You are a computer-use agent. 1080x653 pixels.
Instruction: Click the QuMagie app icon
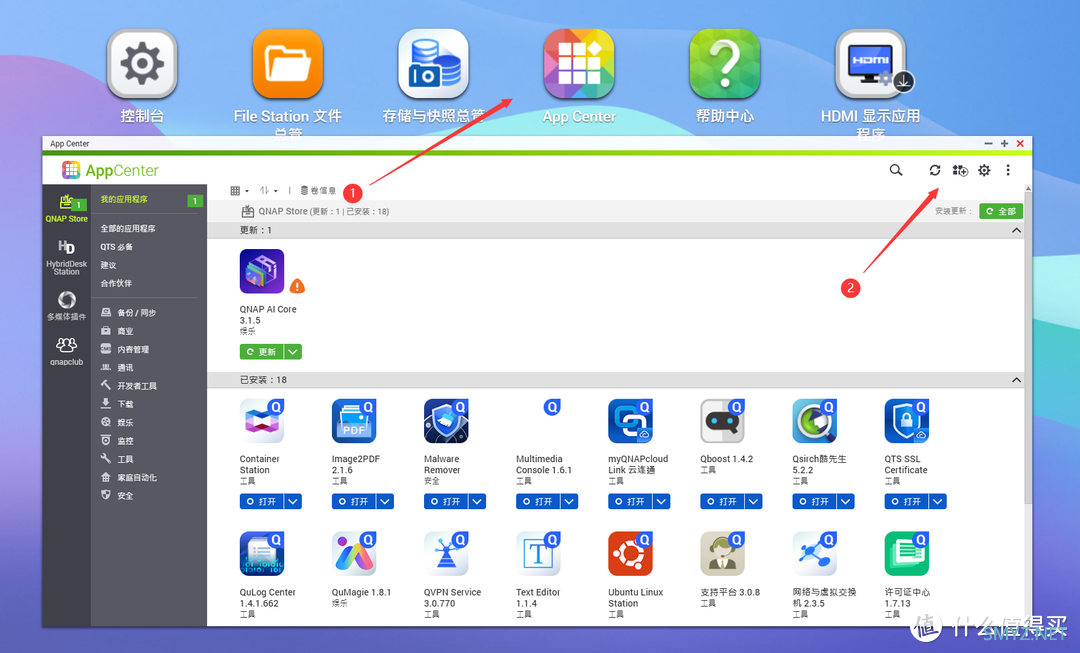[x=354, y=554]
